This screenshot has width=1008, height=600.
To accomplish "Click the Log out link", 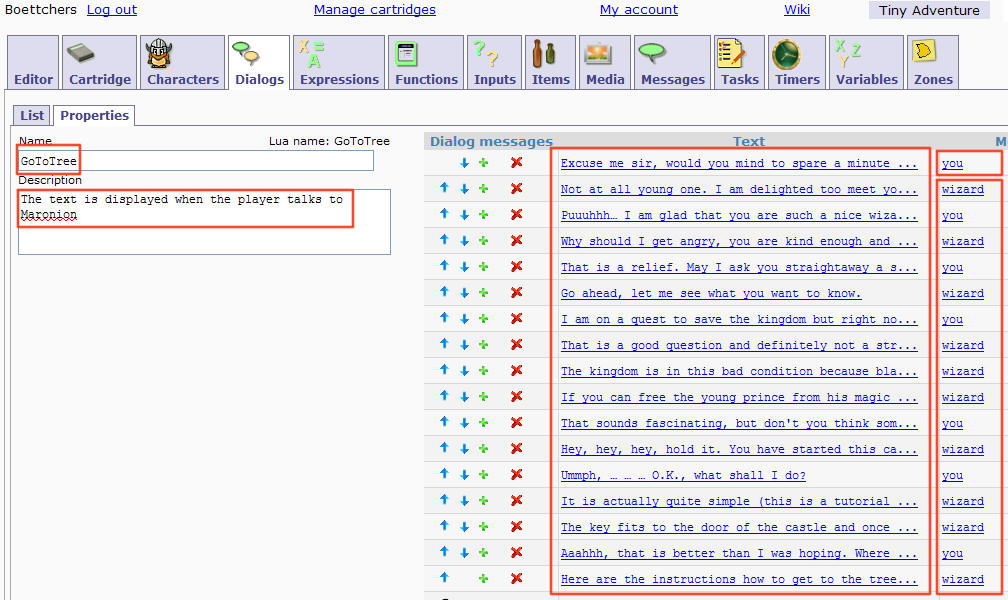I will (112, 10).
